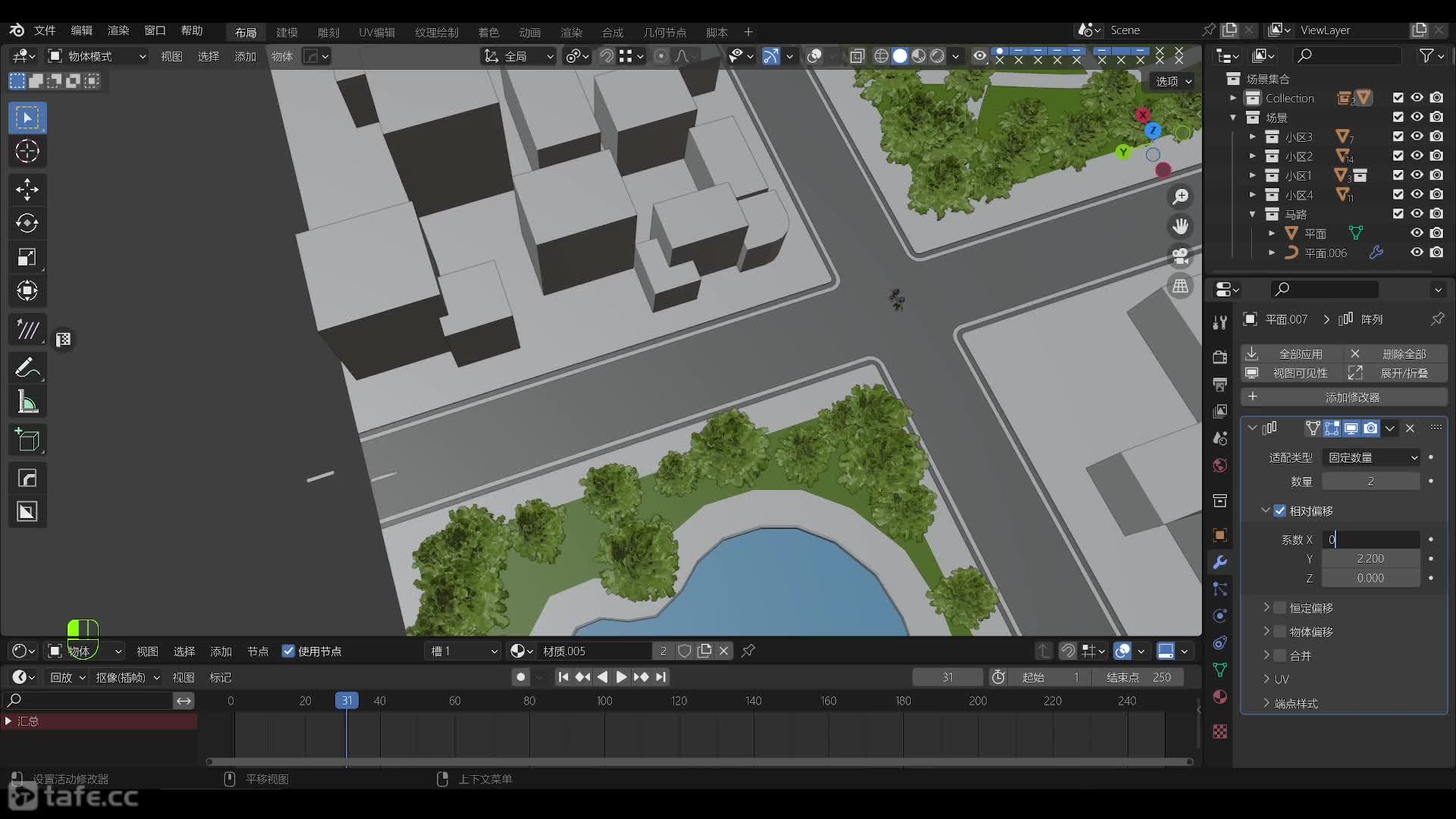The image size is (1456, 819).
Task: Collapse the 马路 collection
Action: pyautogui.click(x=1253, y=215)
